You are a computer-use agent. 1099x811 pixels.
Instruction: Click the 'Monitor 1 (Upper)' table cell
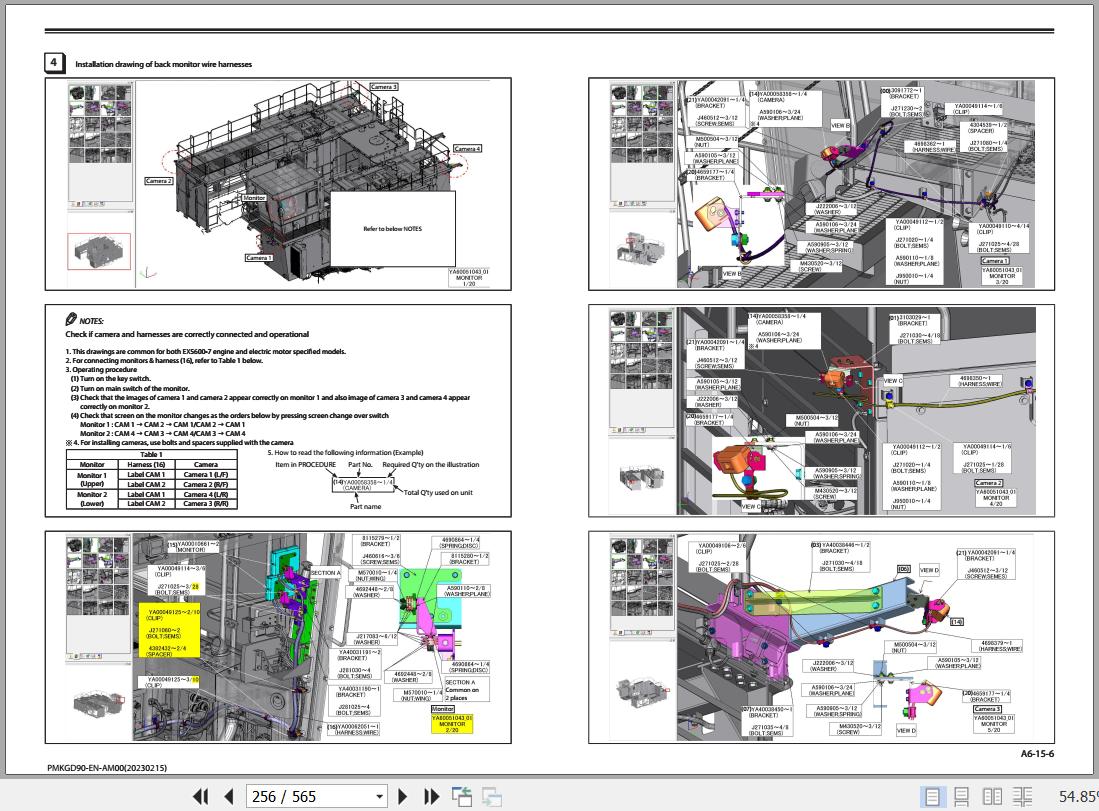[x=92, y=479]
